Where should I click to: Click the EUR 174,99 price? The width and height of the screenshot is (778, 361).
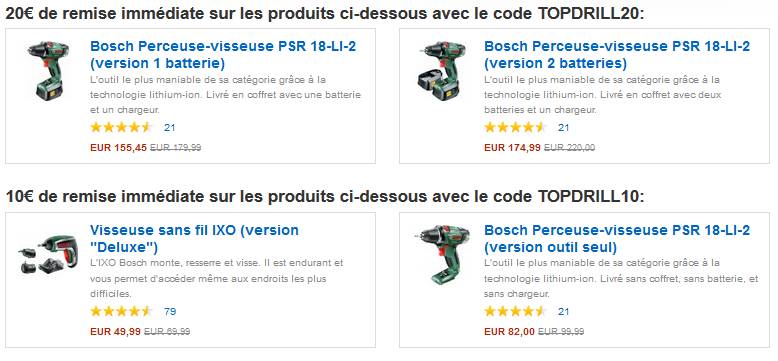(513, 147)
